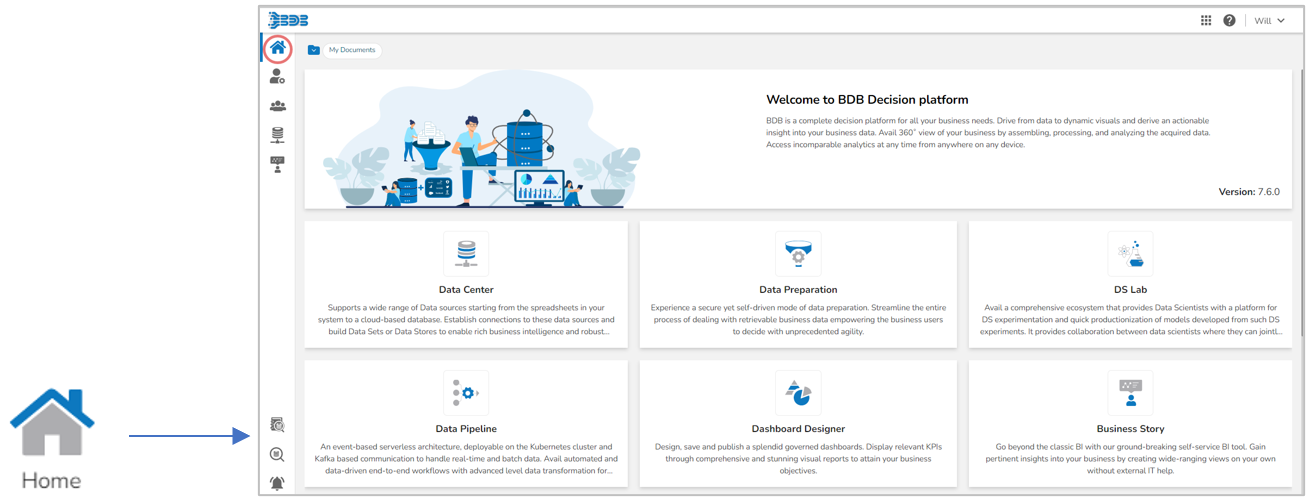Open the Data Preparation card
Image resolution: width=1311 pixels, height=501 pixels.
pos(798,284)
